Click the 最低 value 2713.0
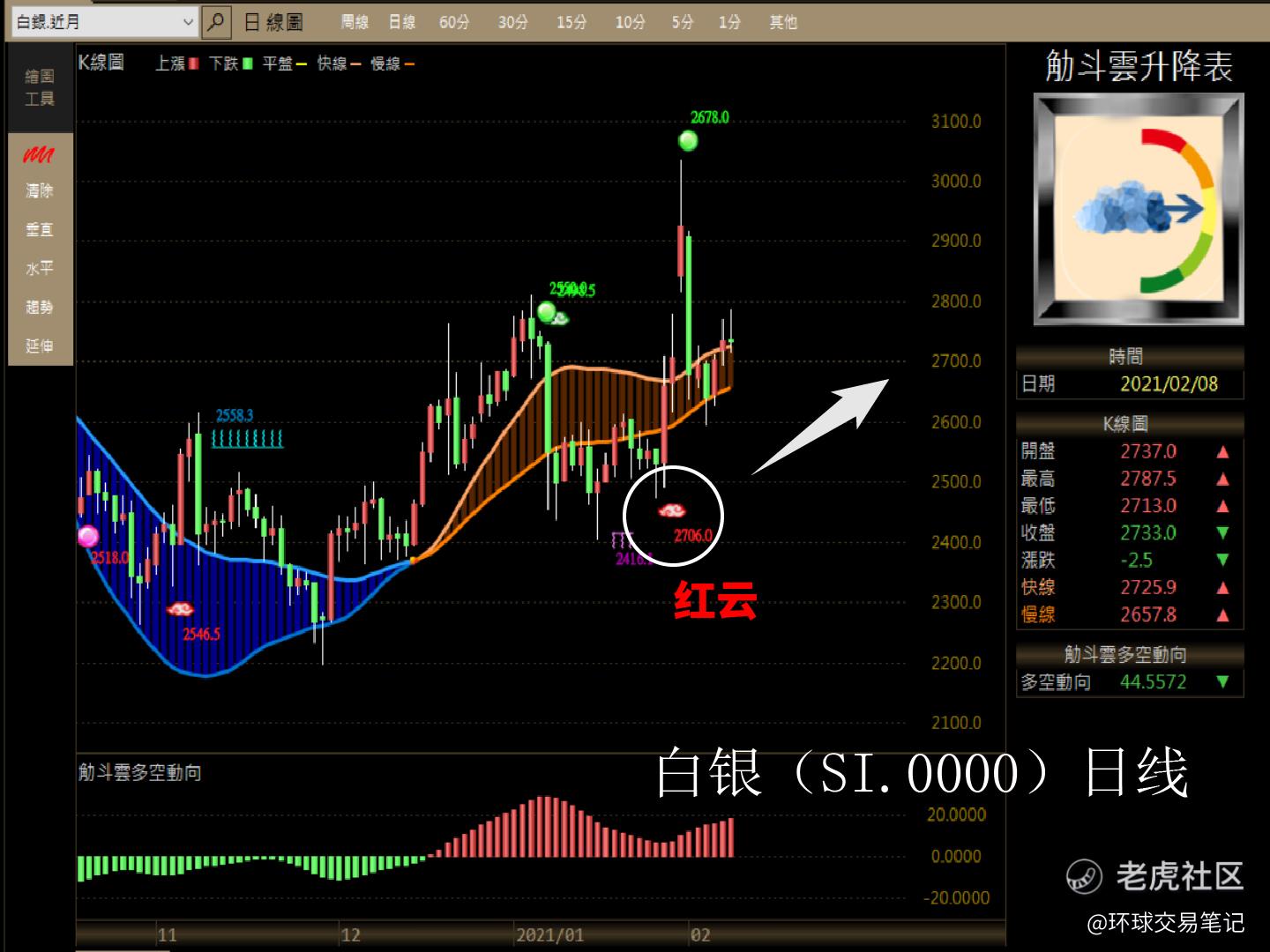 click(1148, 506)
